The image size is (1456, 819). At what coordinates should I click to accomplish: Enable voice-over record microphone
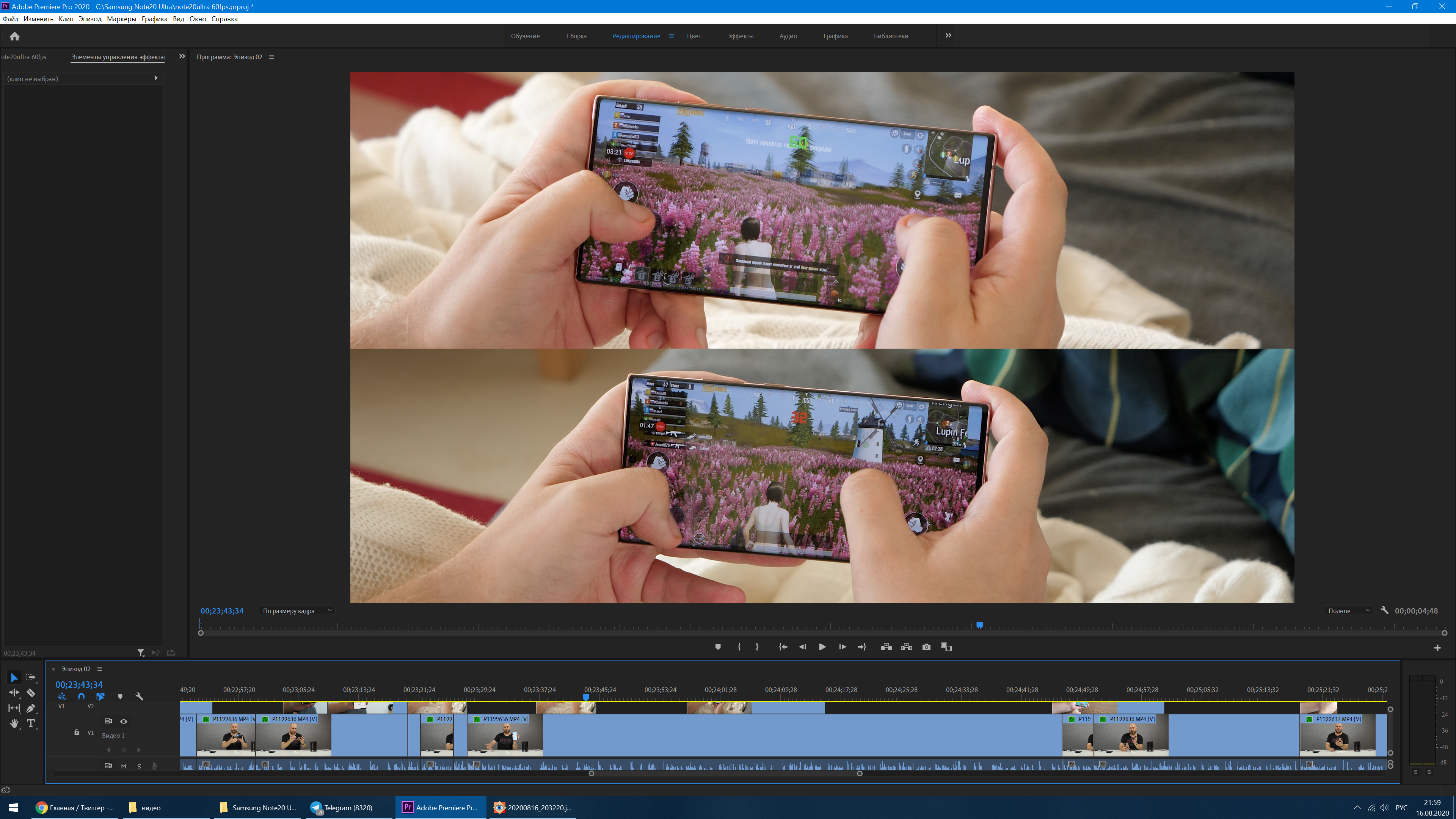(154, 766)
